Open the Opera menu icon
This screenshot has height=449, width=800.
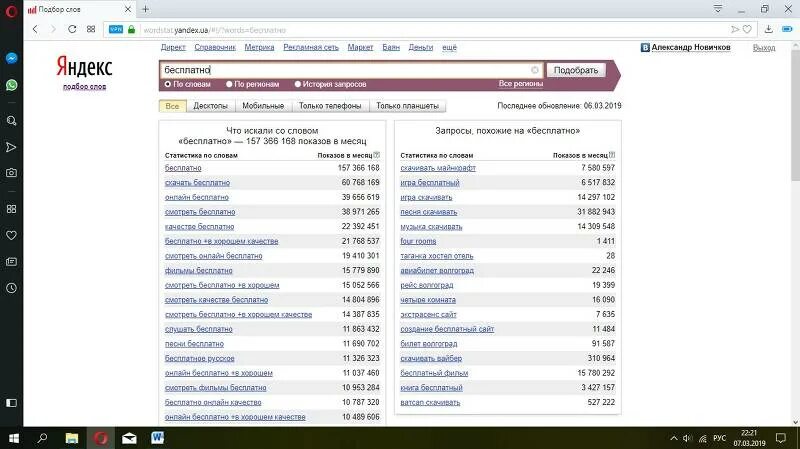click(11, 11)
